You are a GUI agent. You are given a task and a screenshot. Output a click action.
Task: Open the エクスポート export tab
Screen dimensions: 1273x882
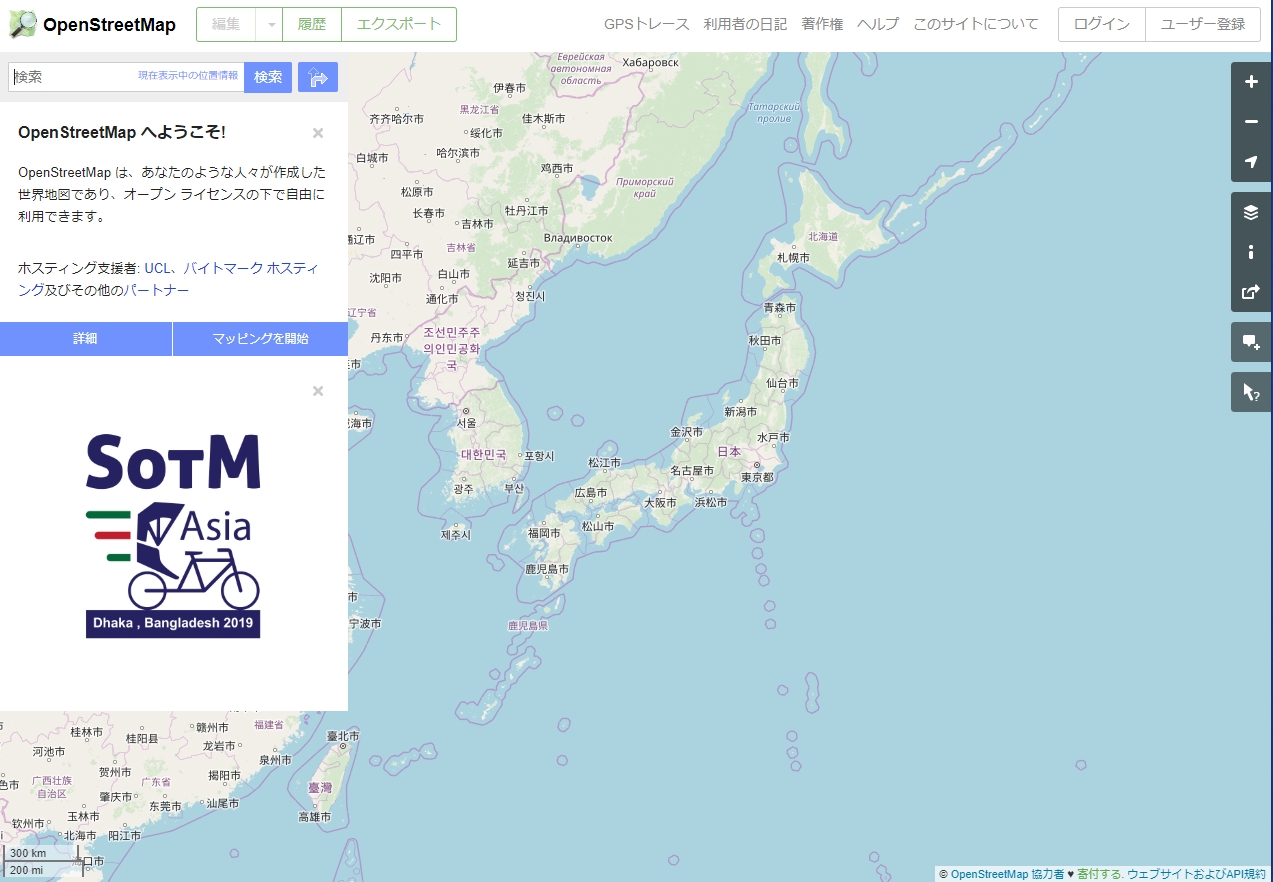pos(399,24)
